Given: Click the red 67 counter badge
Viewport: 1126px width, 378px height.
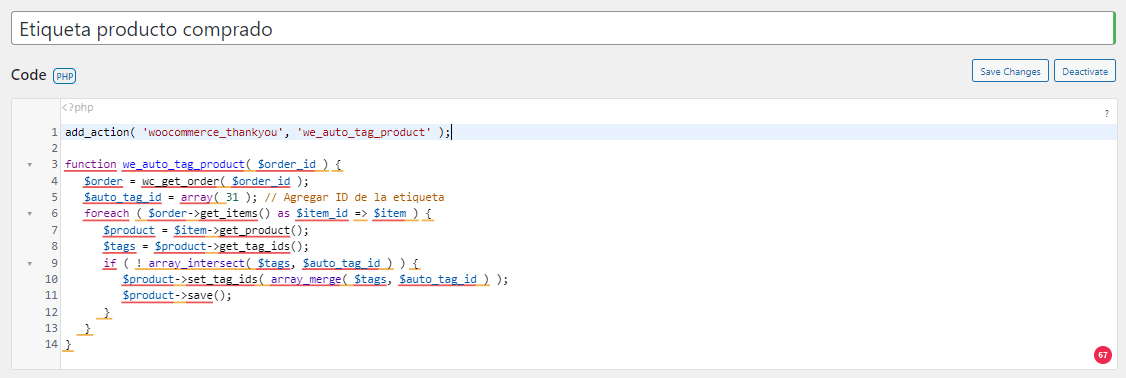Looking at the screenshot, I should [x=1102, y=354].
